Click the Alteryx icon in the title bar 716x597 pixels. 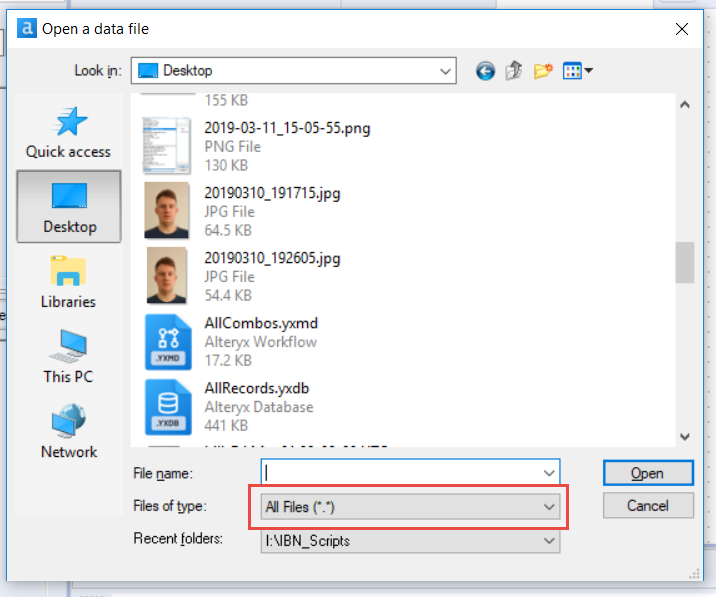point(27,28)
